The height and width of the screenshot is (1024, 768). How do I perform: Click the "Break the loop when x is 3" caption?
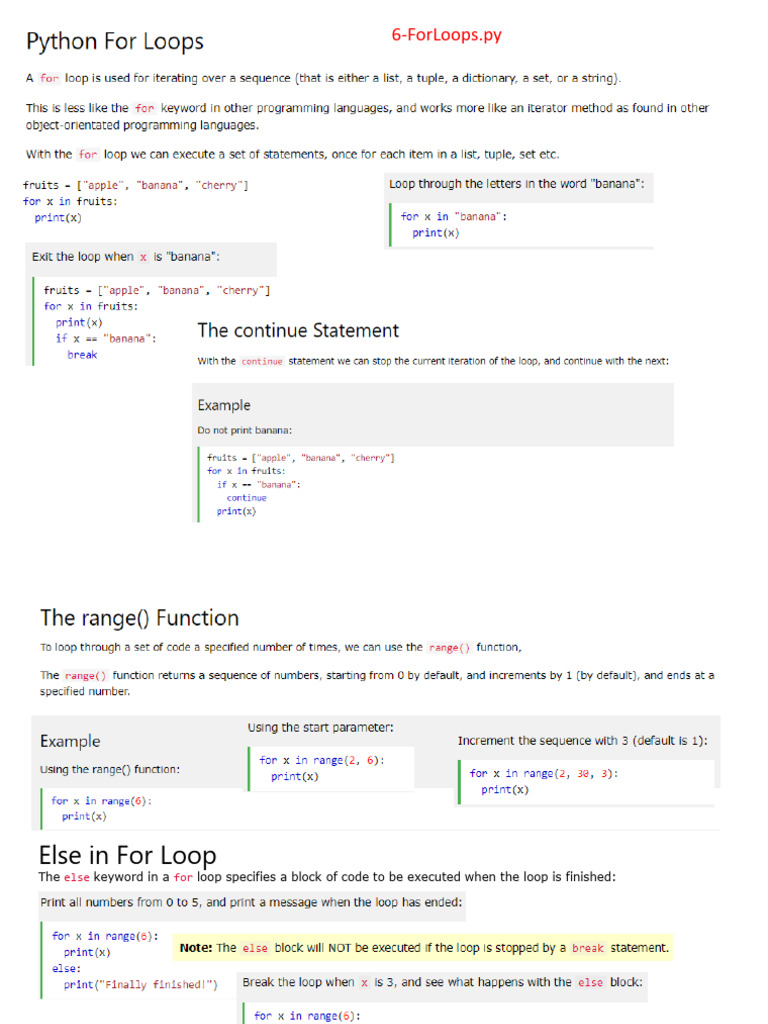click(442, 983)
